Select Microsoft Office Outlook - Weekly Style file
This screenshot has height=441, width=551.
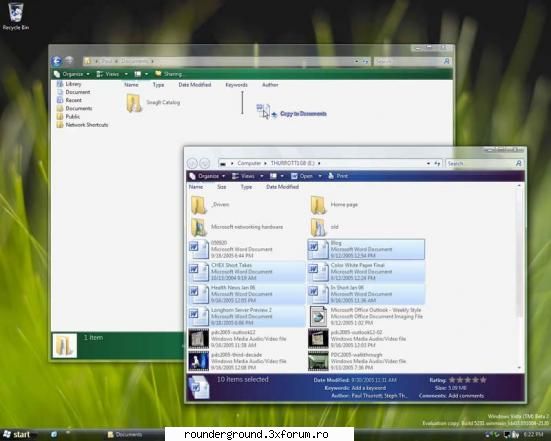tap(366, 316)
